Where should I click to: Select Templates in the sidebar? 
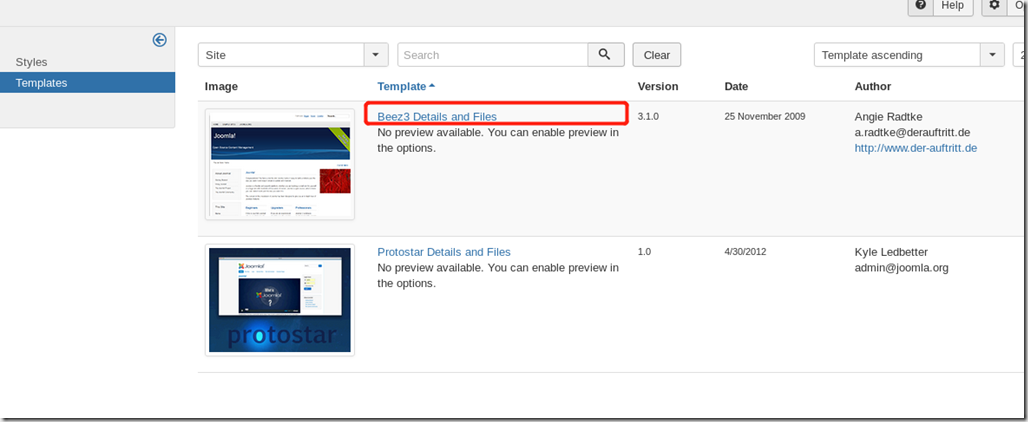coord(87,83)
